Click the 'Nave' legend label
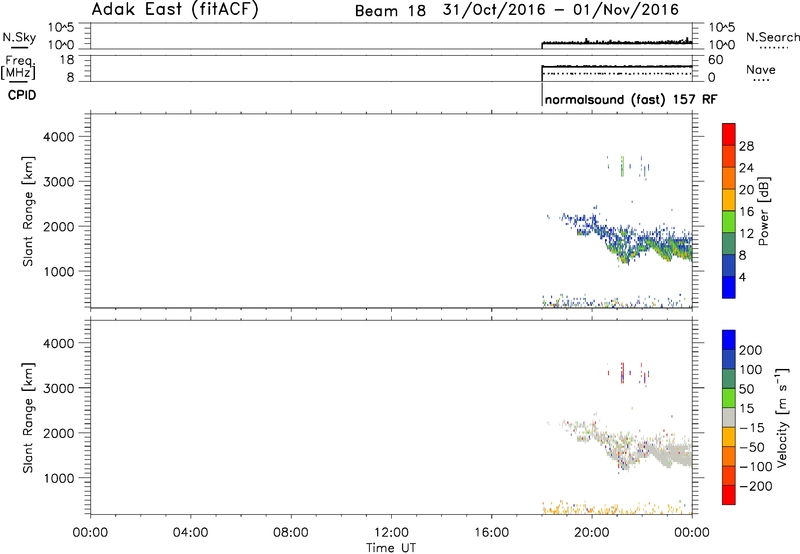This screenshot has height=554, width=800. coord(761,70)
